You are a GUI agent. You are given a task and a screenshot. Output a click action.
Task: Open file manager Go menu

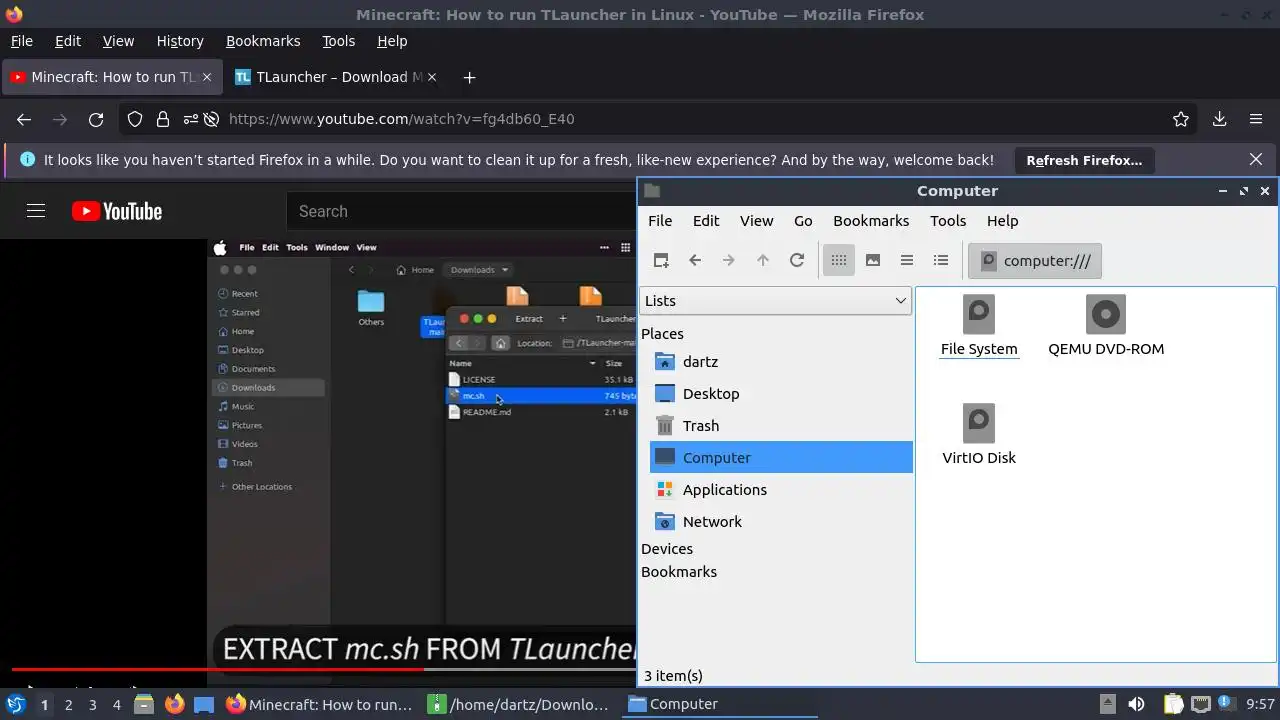(x=803, y=221)
